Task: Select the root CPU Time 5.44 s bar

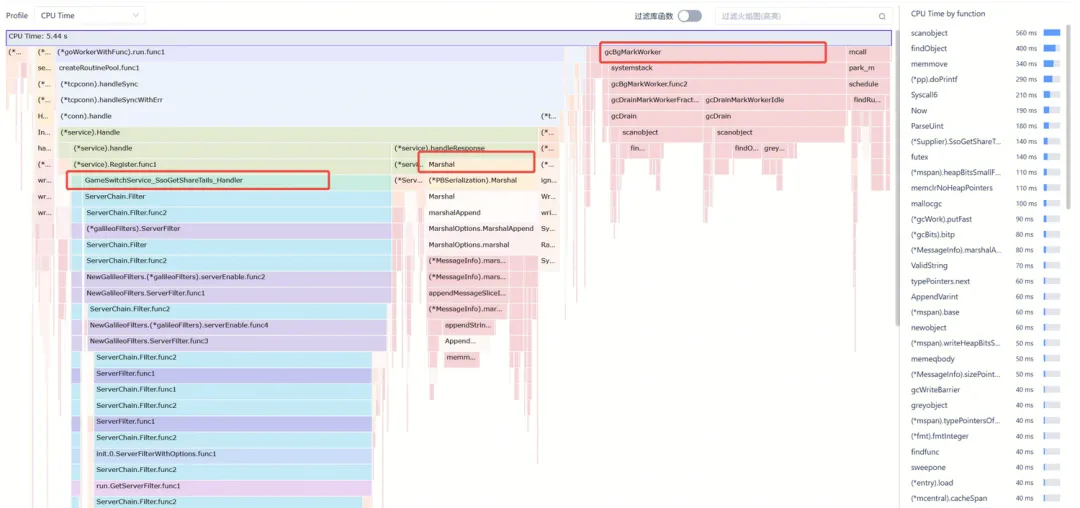Action: coord(448,36)
